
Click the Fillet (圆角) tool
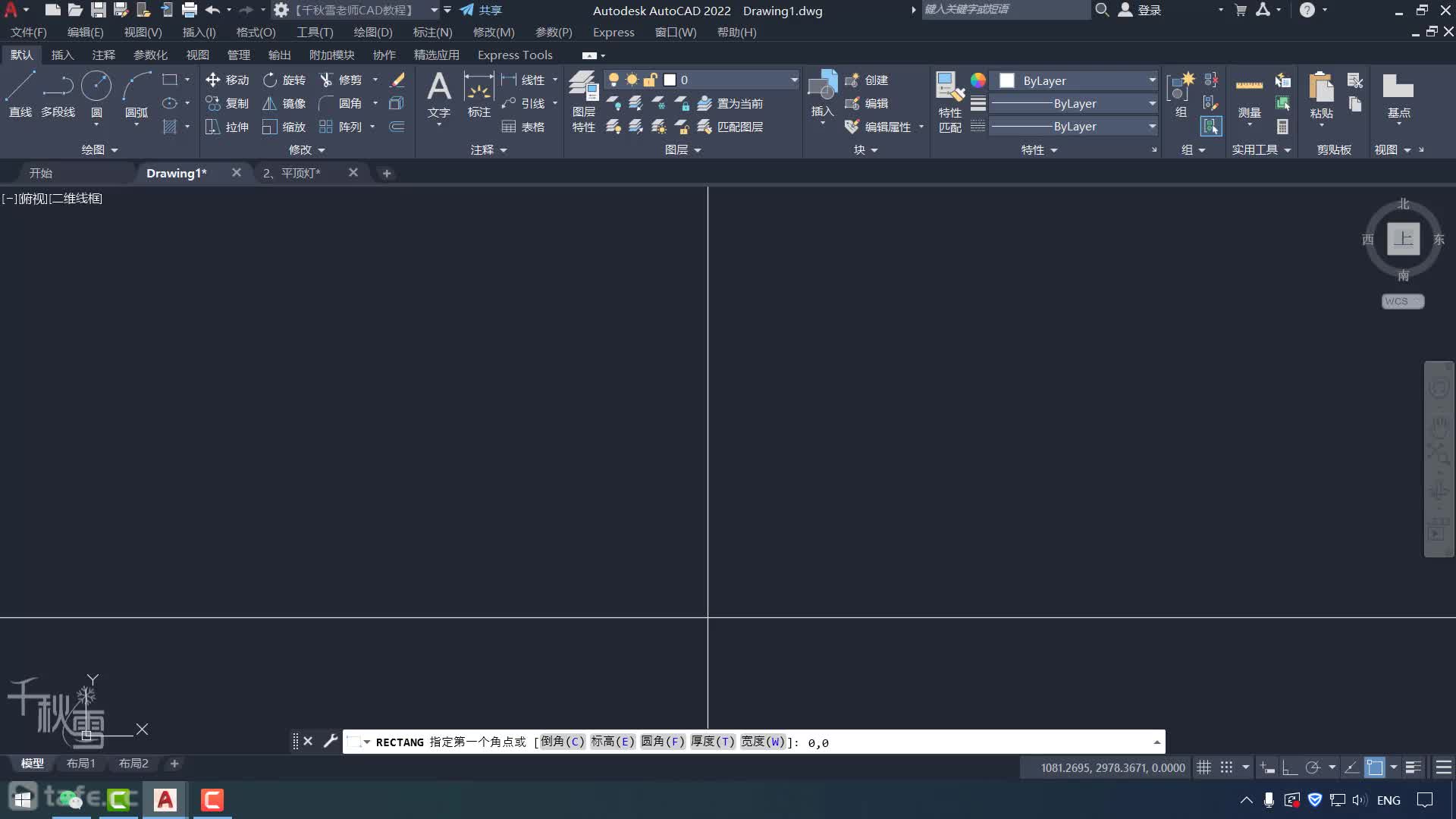click(340, 103)
